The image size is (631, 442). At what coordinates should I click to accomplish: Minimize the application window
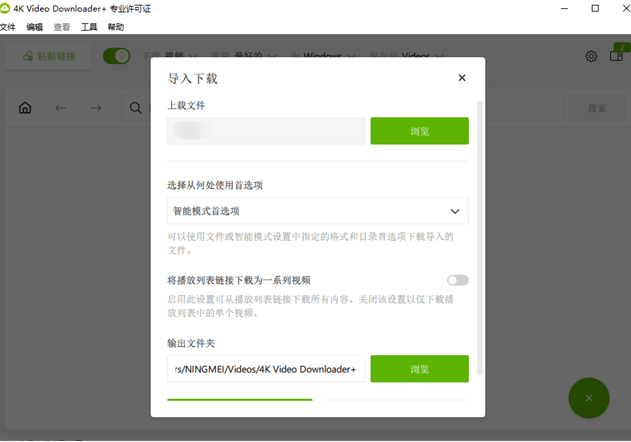[x=565, y=8]
